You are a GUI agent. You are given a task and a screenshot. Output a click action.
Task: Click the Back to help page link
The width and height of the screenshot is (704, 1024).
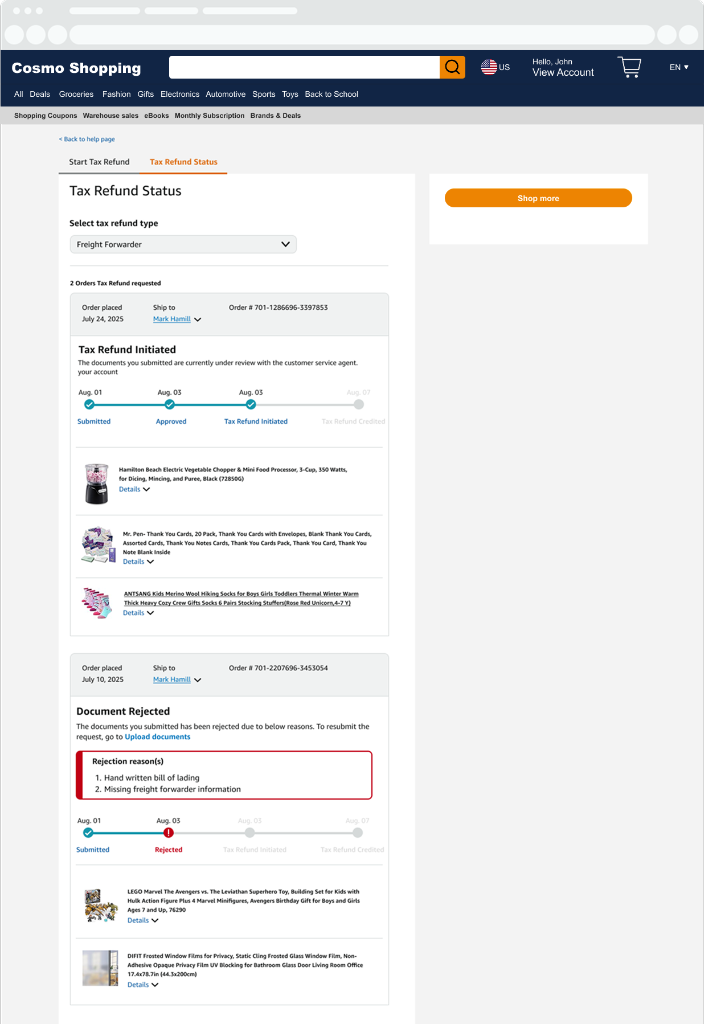click(x=88, y=139)
